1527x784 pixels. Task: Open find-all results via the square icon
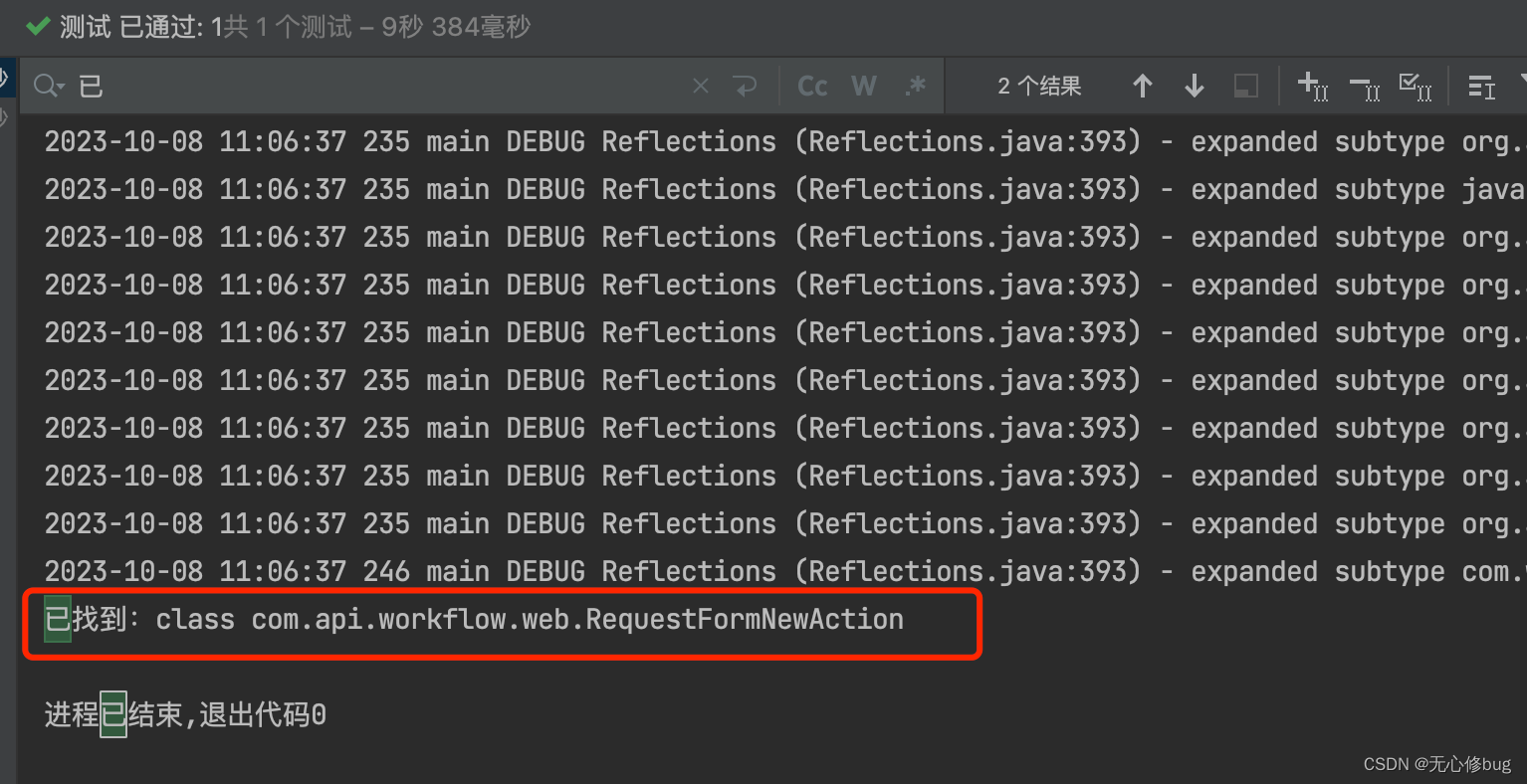[x=1244, y=86]
